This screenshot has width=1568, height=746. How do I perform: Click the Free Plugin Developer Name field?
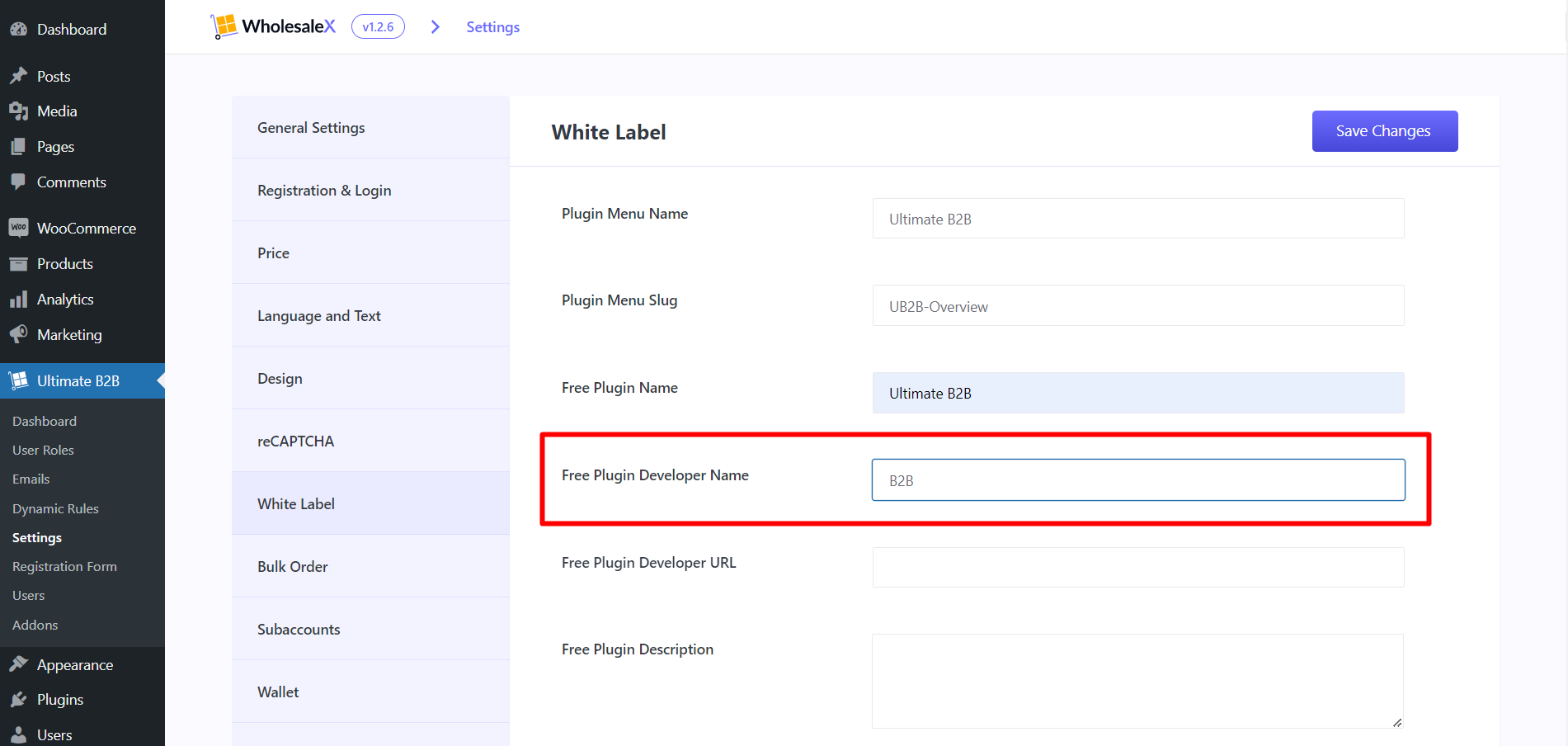(x=1138, y=480)
